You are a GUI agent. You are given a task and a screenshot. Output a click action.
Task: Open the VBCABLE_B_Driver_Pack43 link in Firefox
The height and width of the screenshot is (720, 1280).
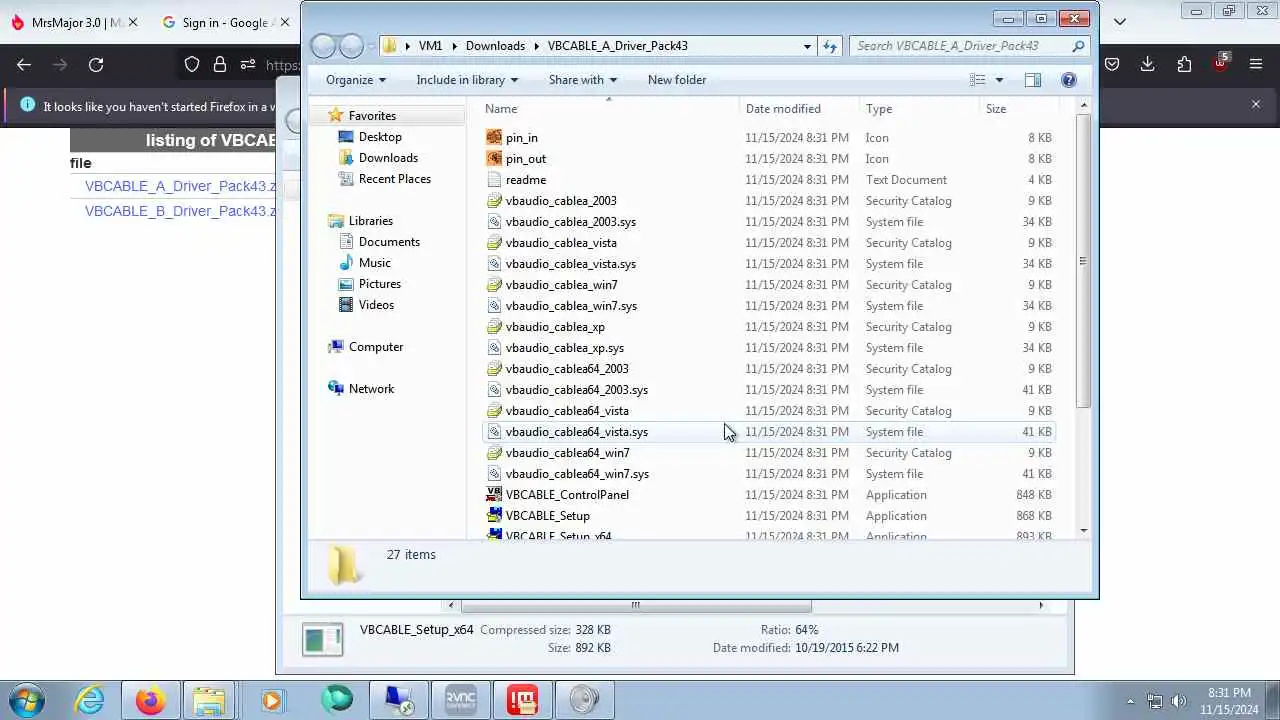[x=180, y=211]
